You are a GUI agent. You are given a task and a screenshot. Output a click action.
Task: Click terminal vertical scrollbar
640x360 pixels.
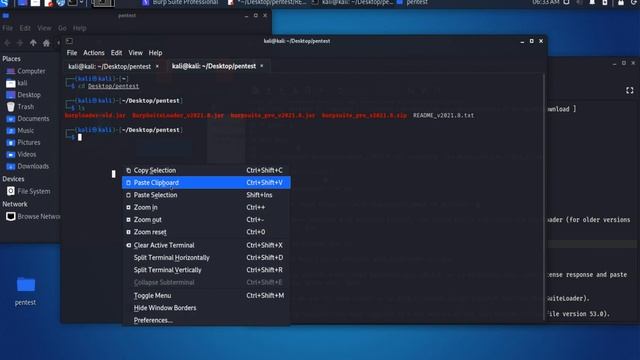coord(544,196)
